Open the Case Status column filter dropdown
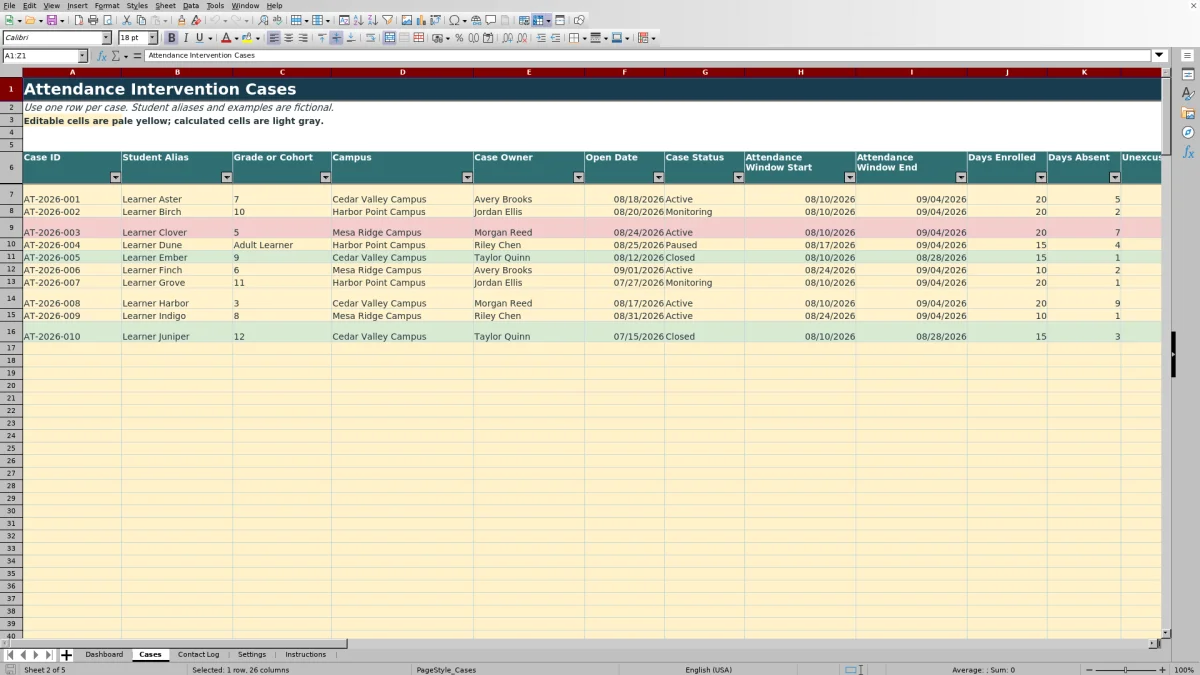Screen dimensions: 1200x675 tap(738, 177)
